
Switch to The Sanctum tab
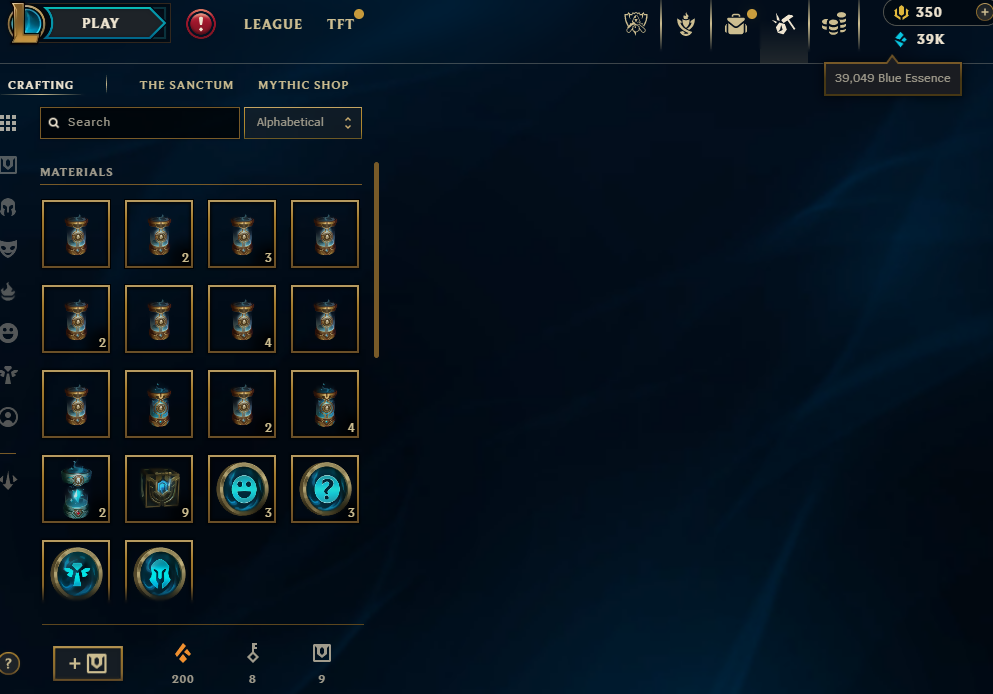click(x=186, y=85)
